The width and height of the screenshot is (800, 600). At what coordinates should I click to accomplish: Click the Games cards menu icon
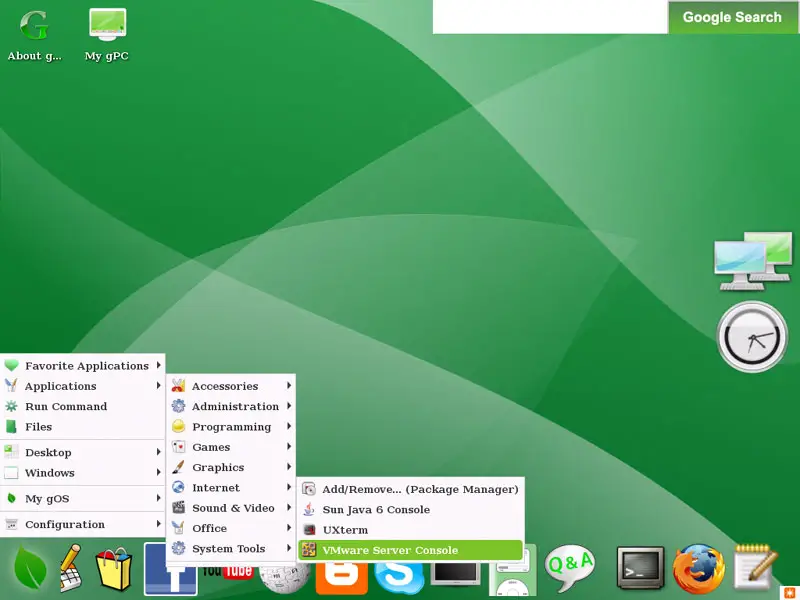pos(178,447)
